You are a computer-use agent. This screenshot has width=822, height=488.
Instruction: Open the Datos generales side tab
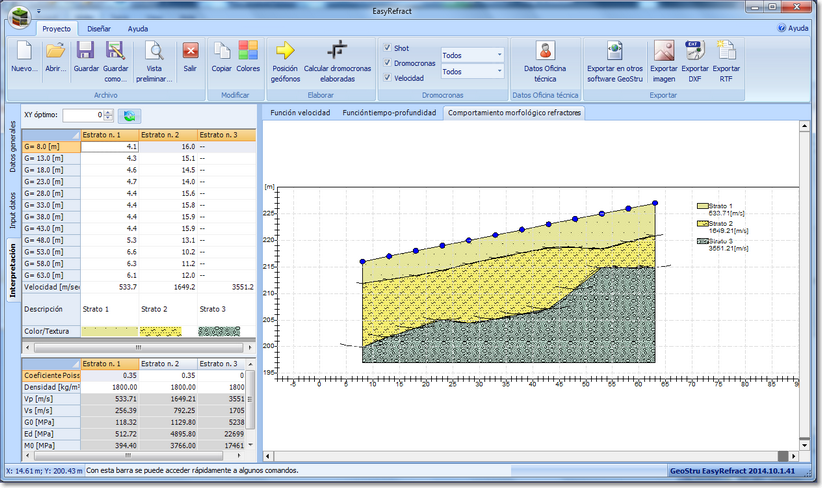pos(13,146)
